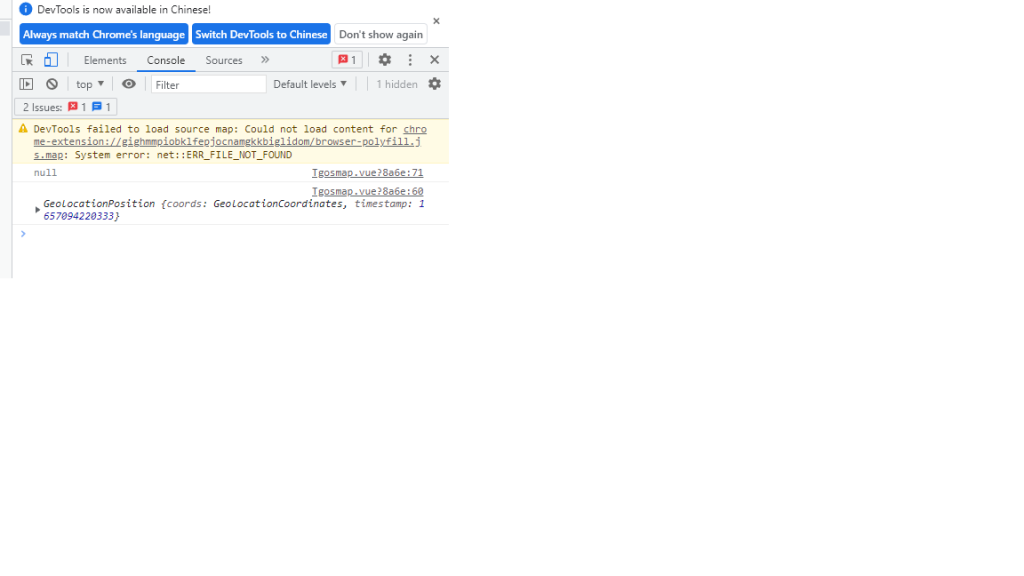Open the 2 Issues button
Screen dimensions: 1024x576
(66, 107)
